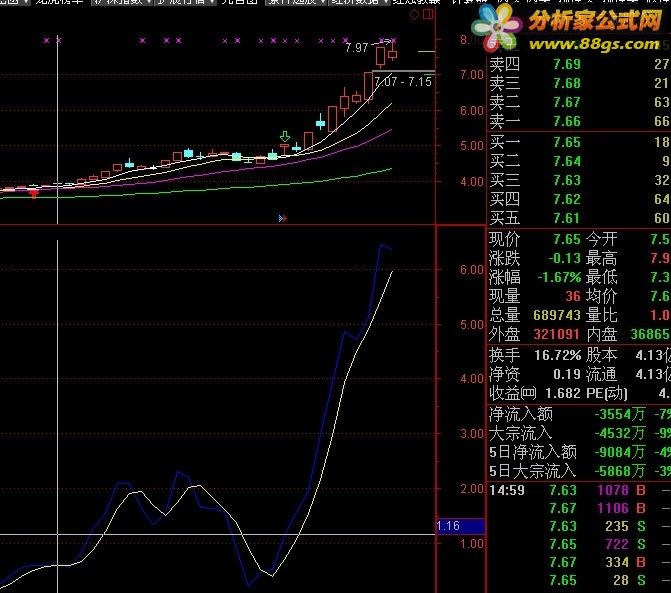Select the 买二 7.64 bid row
The height and width of the screenshot is (593, 671).
pos(580,161)
